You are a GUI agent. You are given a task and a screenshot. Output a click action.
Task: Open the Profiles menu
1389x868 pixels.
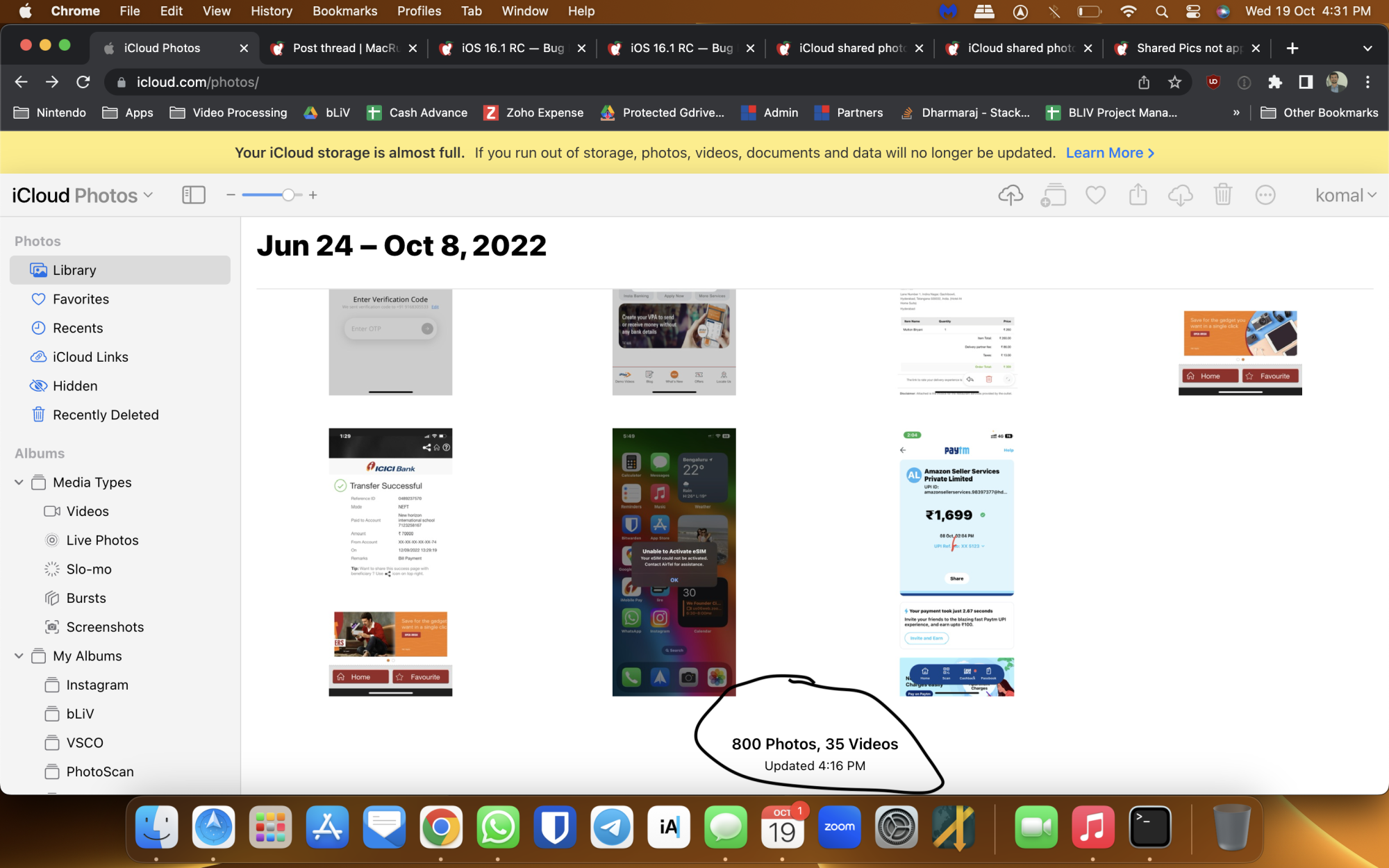(419, 11)
